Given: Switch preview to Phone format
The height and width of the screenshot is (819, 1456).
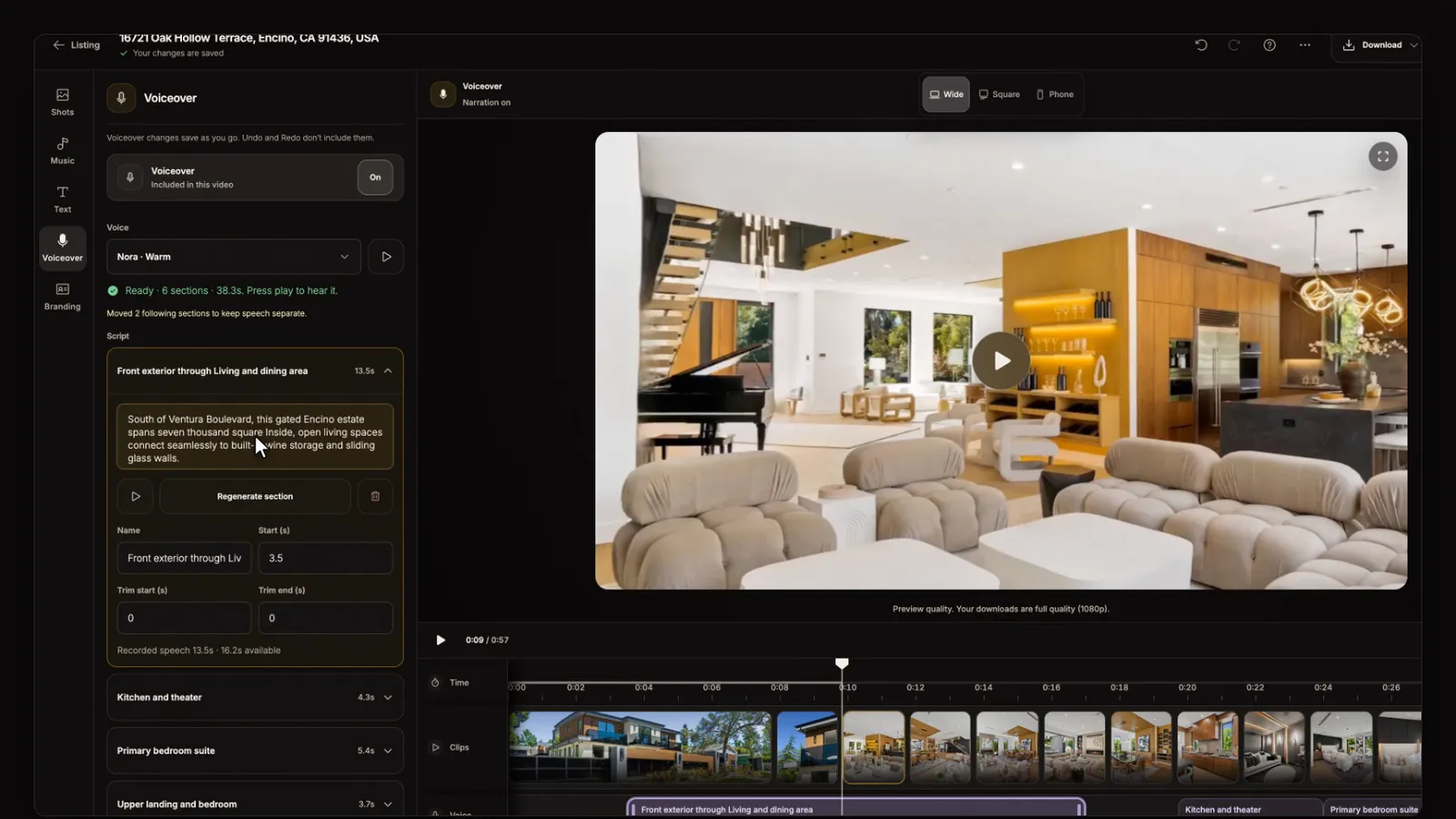Looking at the screenshot, I should (x=1055, y=95).
